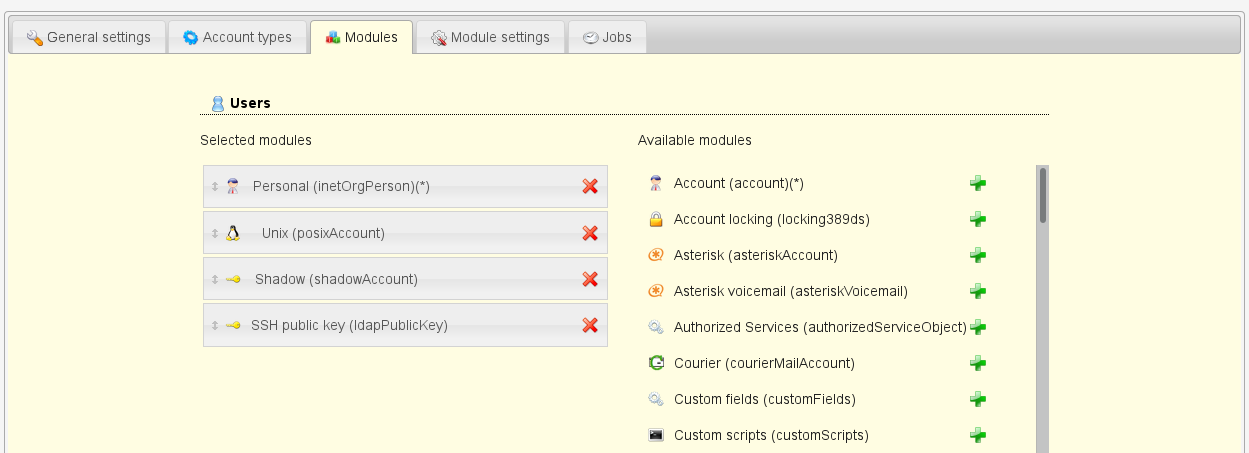This screenshot has height=453, width=1249.
Task: Add the Courier mail account module
Action: 978,363
